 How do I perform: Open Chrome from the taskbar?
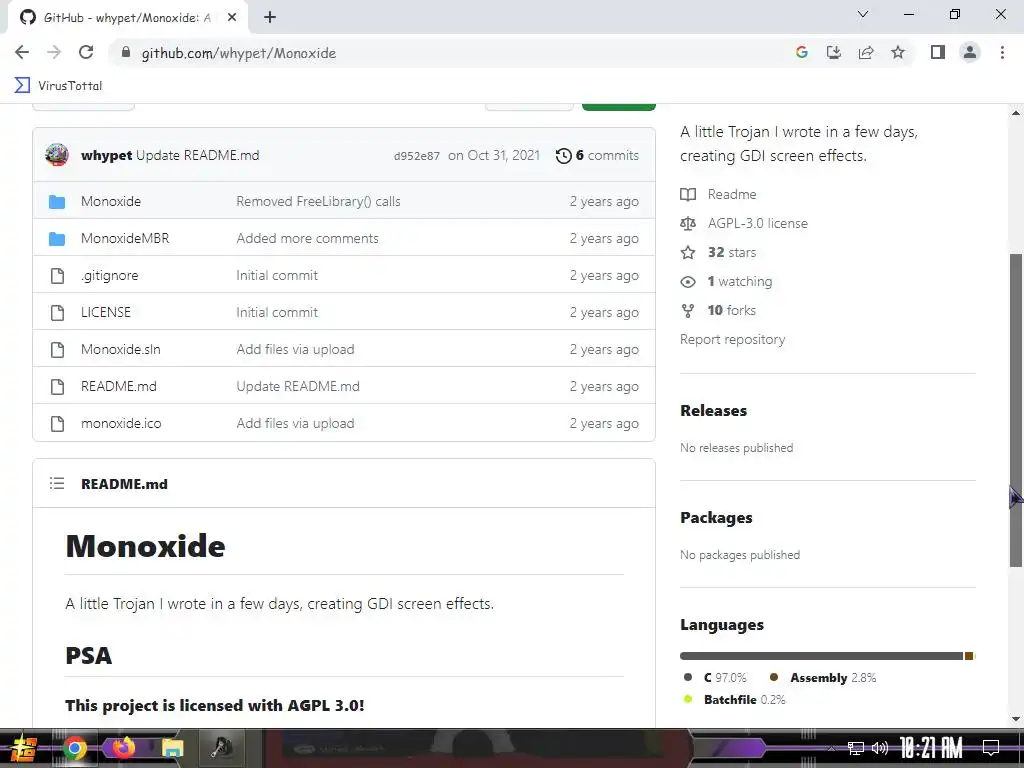pos(75,748)
